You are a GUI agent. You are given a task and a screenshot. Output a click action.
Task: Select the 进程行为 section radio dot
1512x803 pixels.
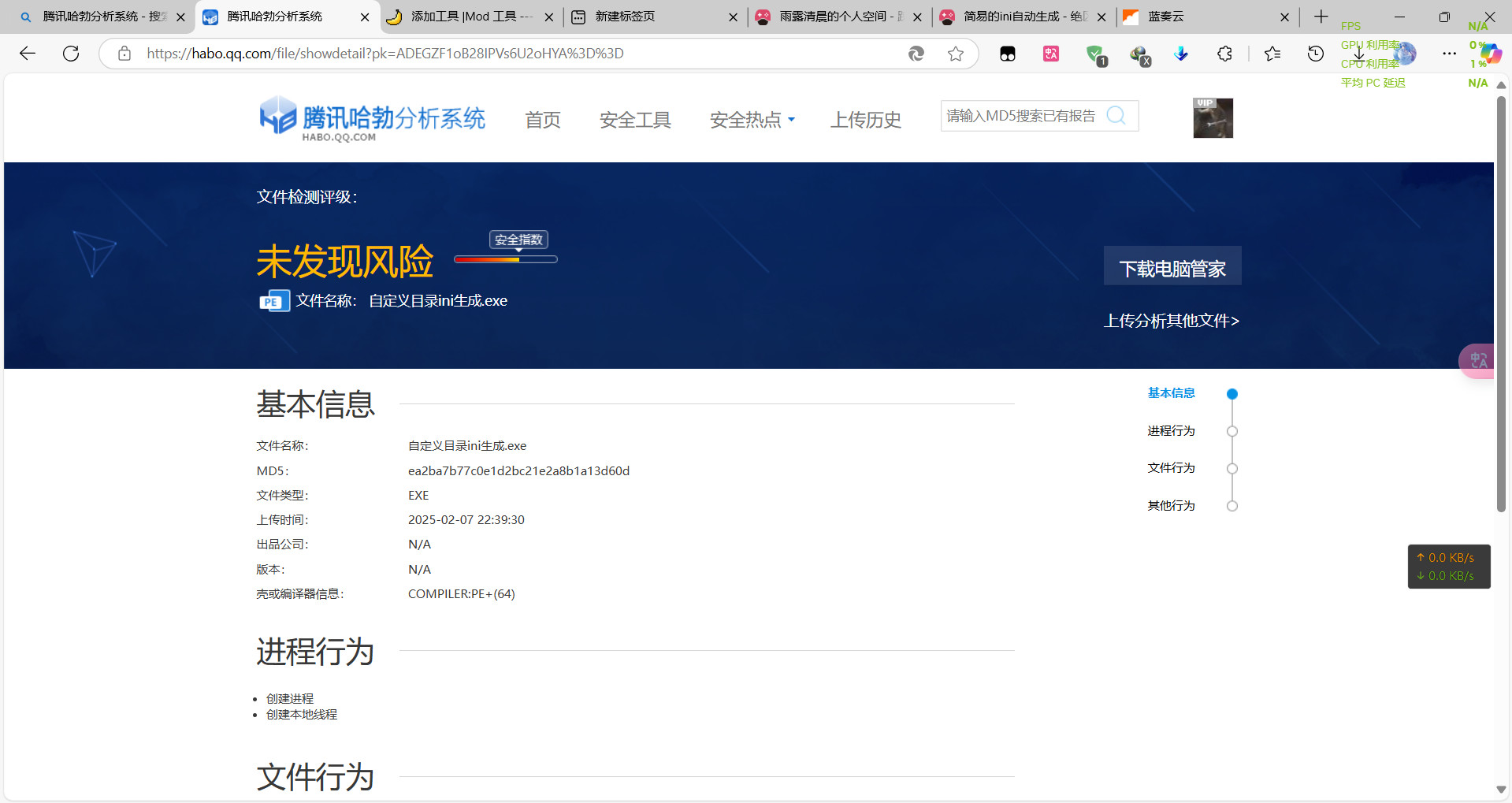(x=1232, y=431)
